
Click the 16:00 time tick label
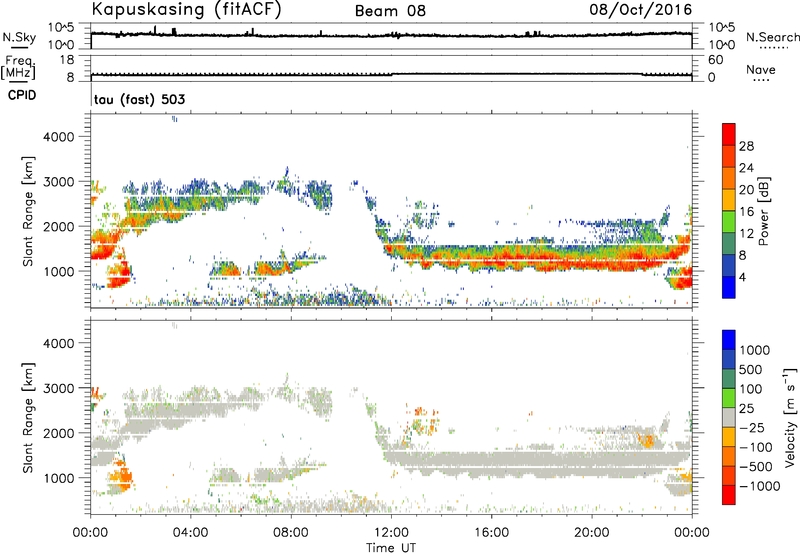pyautogui.click(x=491, y=533)
